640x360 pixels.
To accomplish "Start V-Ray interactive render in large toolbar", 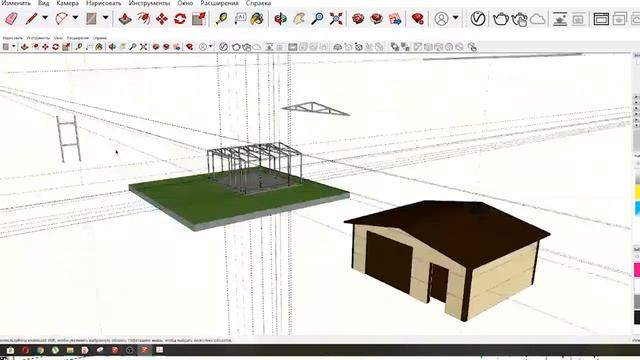I will pyautogui.click(x=520, y=19).
